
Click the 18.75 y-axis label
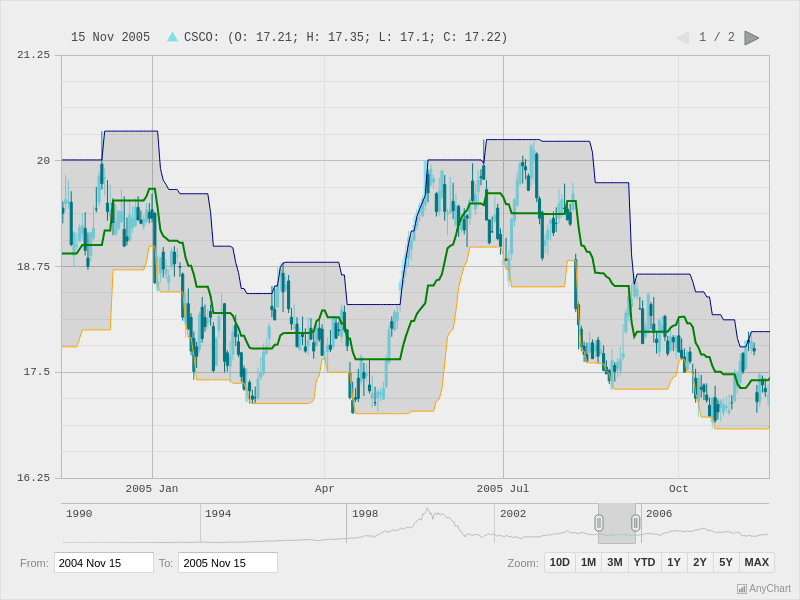click(34, 267)
